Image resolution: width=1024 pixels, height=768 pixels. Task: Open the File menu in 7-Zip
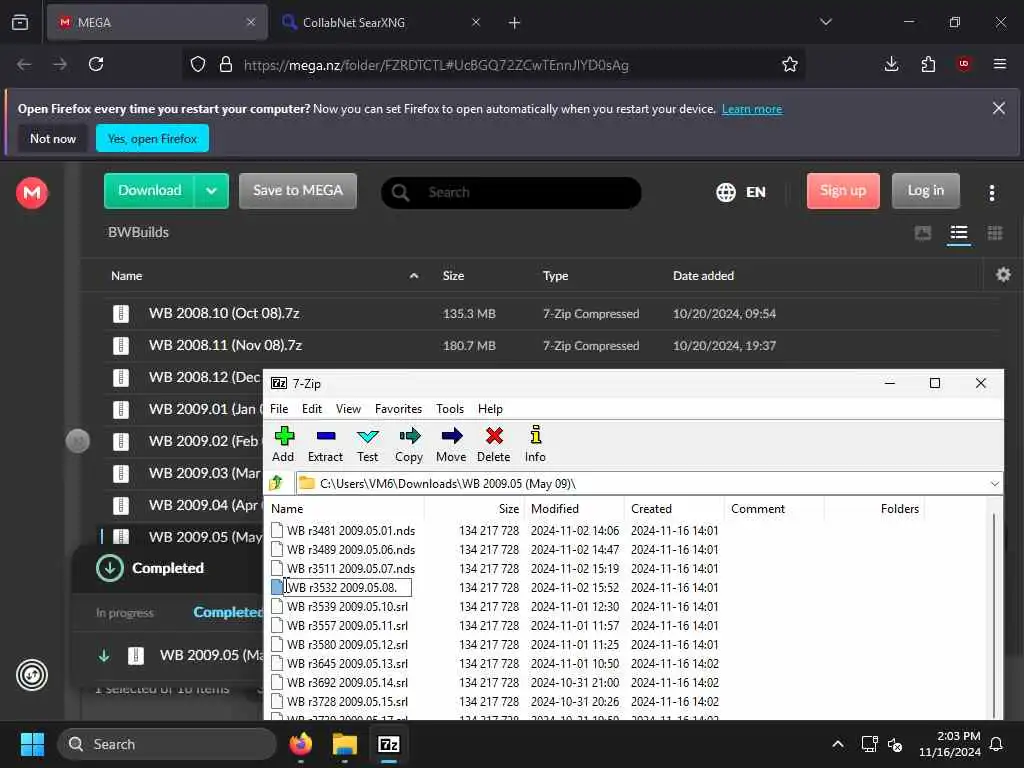[x=279, y=409]
